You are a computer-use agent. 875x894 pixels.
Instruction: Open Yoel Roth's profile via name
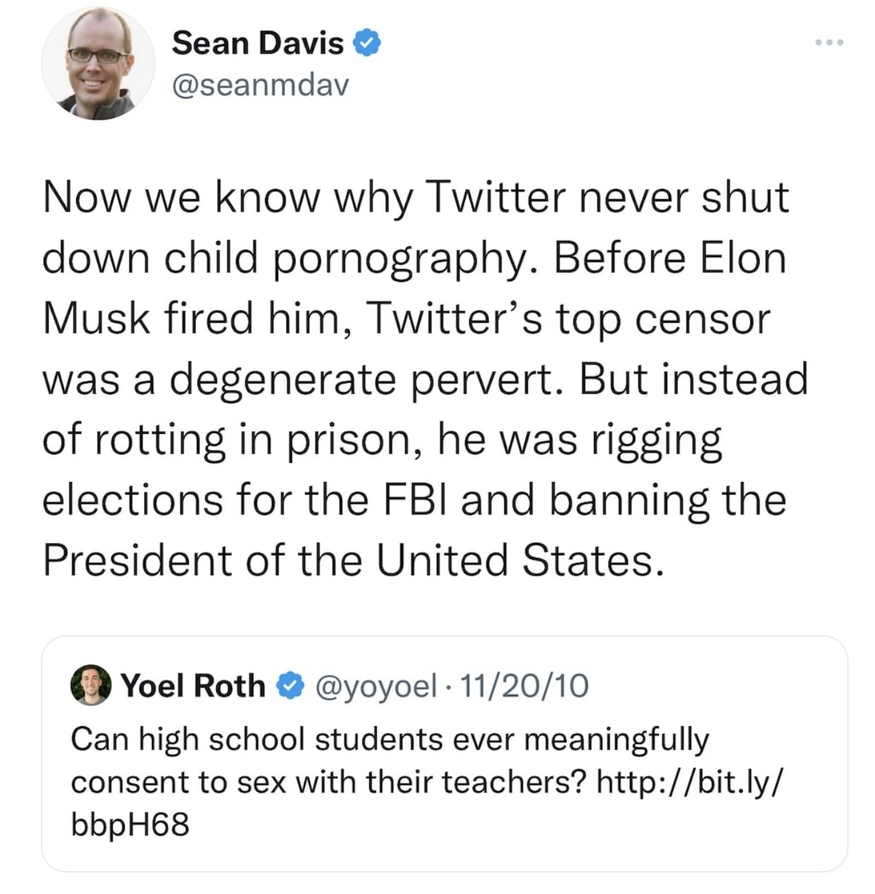tap(192, 686)
